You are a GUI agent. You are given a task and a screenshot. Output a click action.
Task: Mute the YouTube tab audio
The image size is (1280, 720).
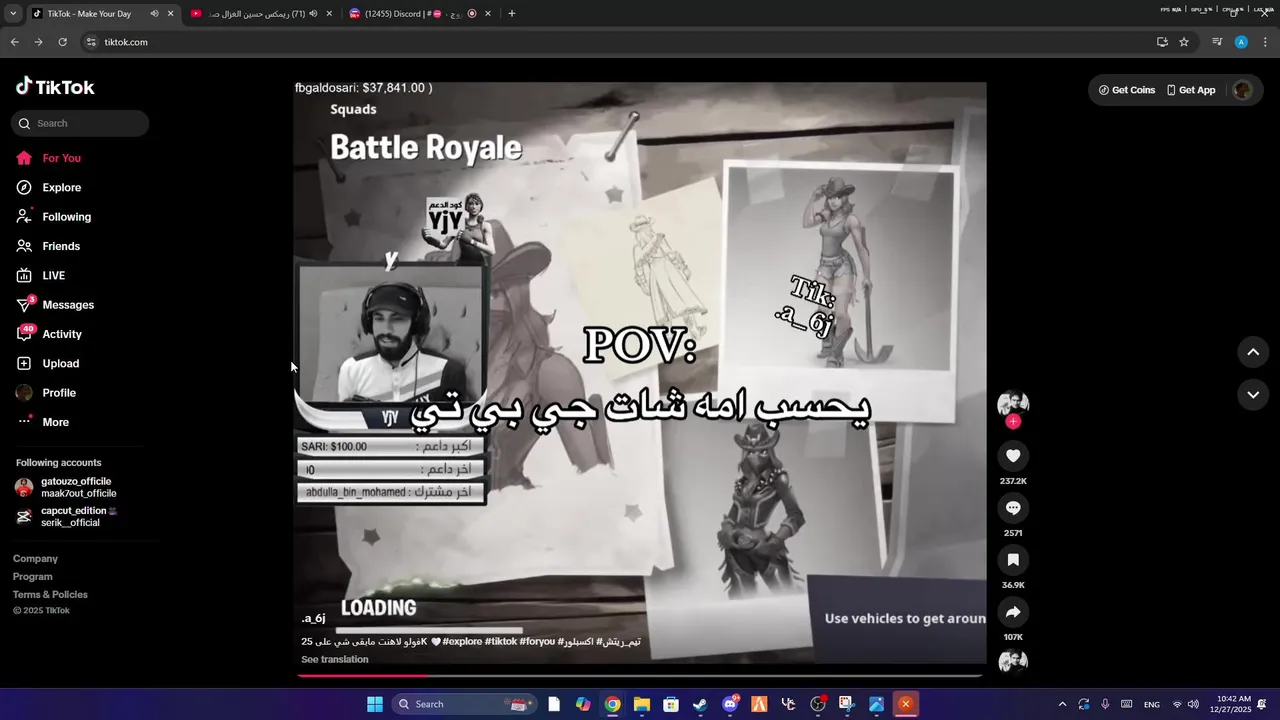pos(313,14)
